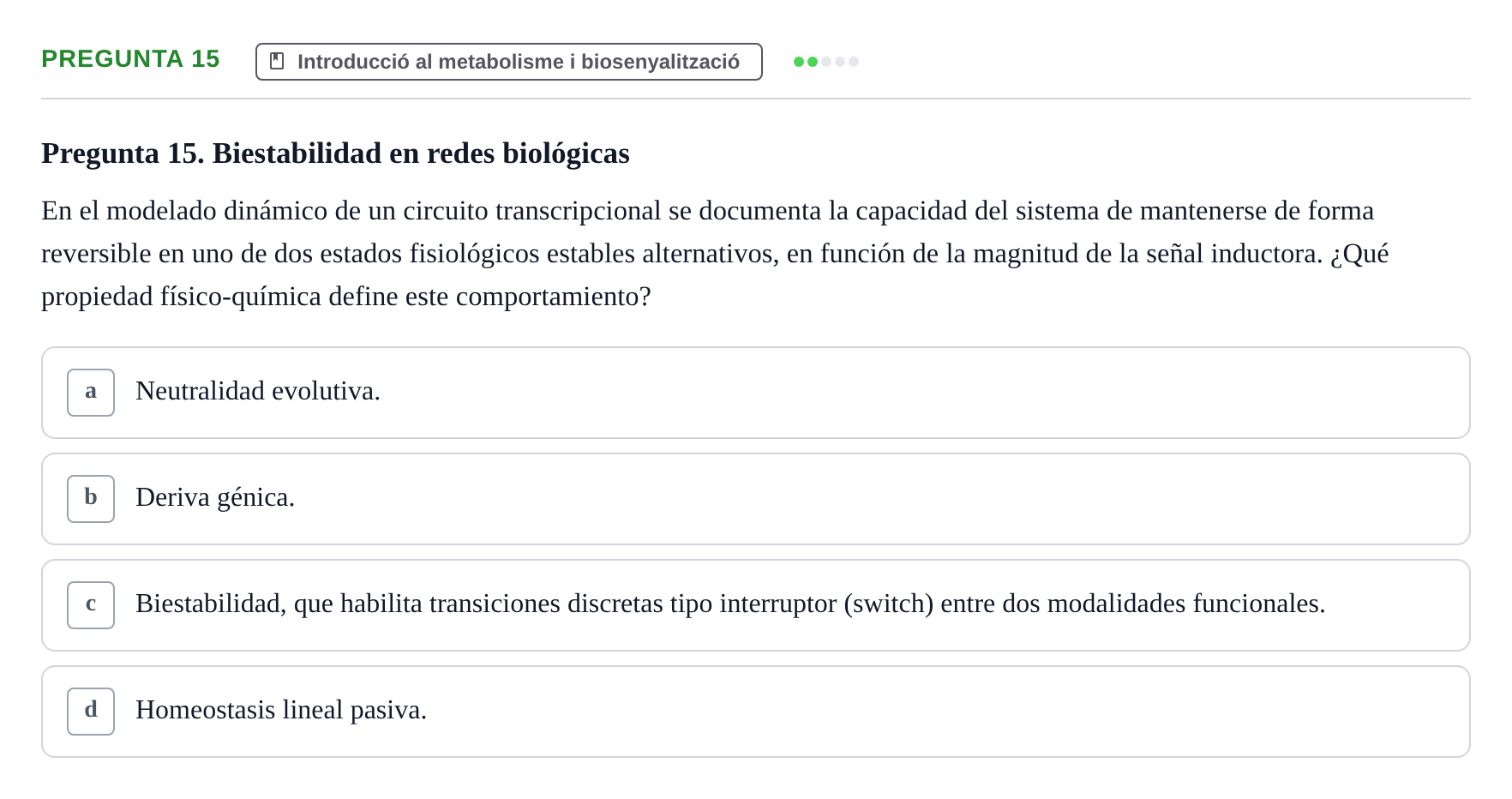Click the question title Biestabilidad en redes biológicas
This screenshot has height=799, width=1512.
pos(421,153)
